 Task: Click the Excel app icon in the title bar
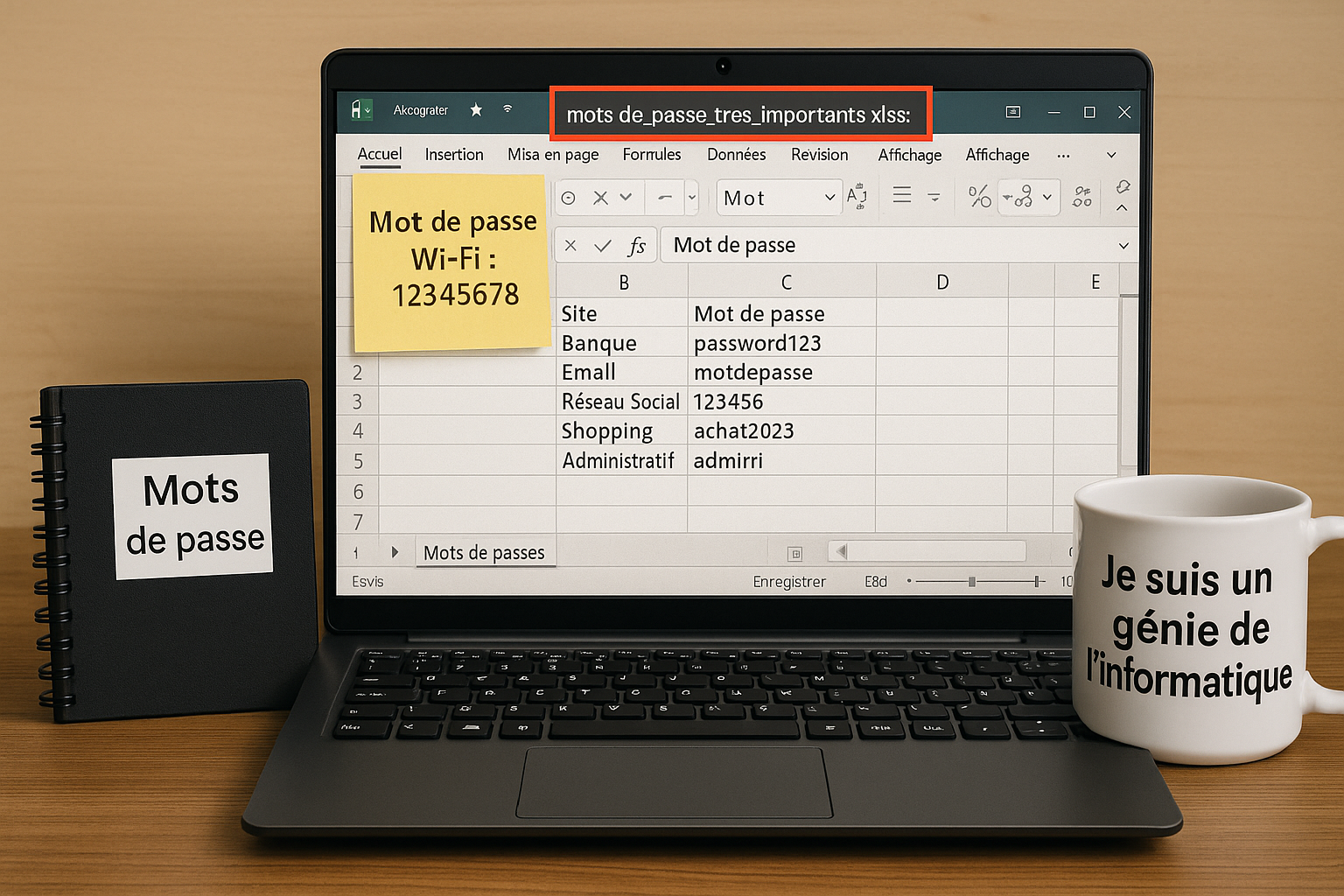(360, 109)
